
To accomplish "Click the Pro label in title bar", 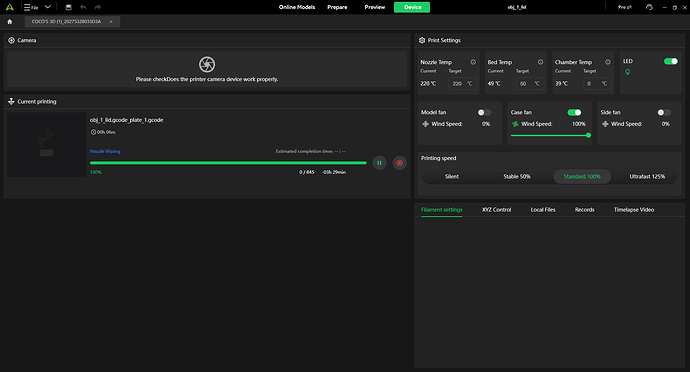I will point(624,7).
